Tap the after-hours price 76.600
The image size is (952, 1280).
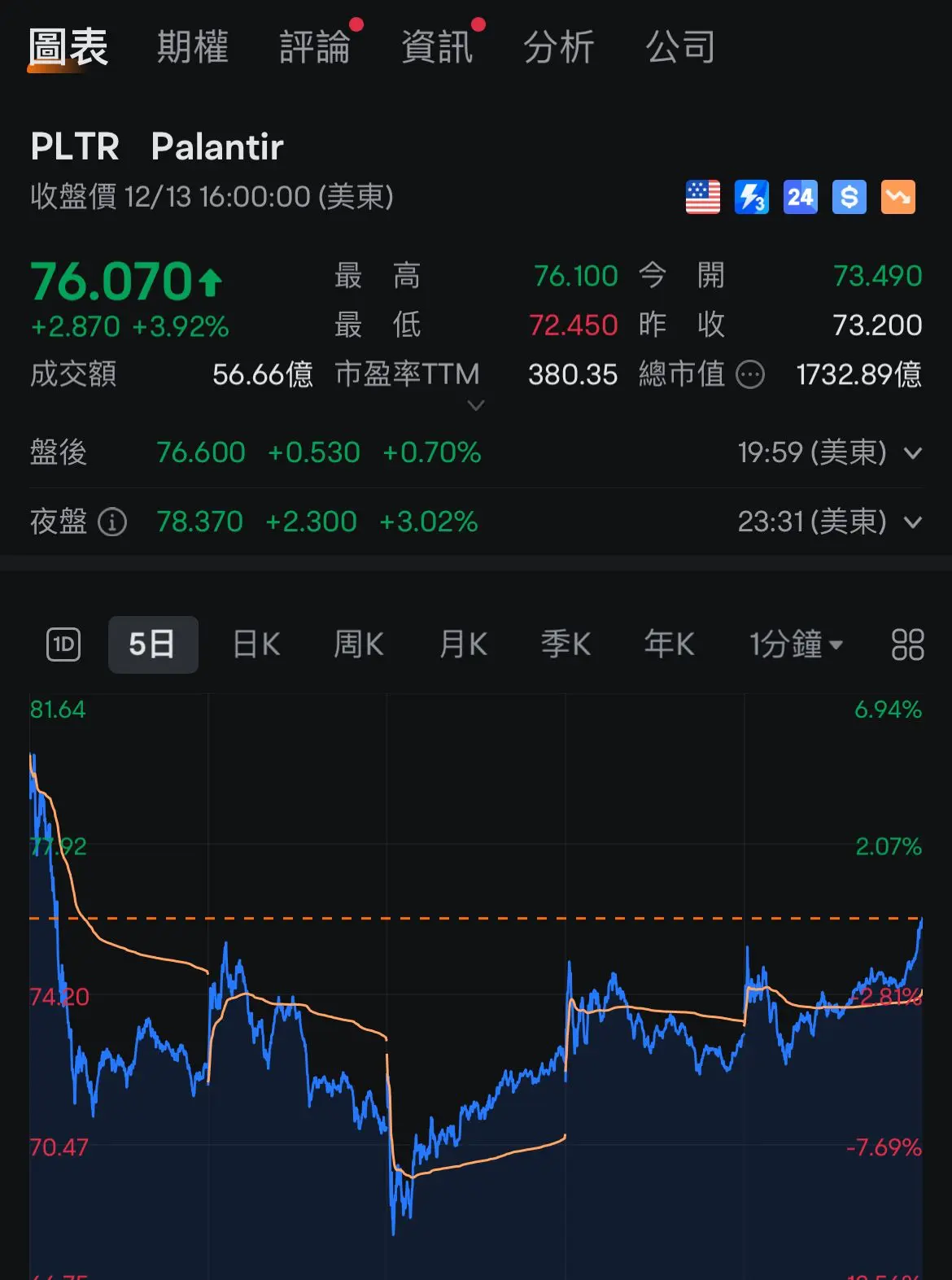tap(201, 452)
